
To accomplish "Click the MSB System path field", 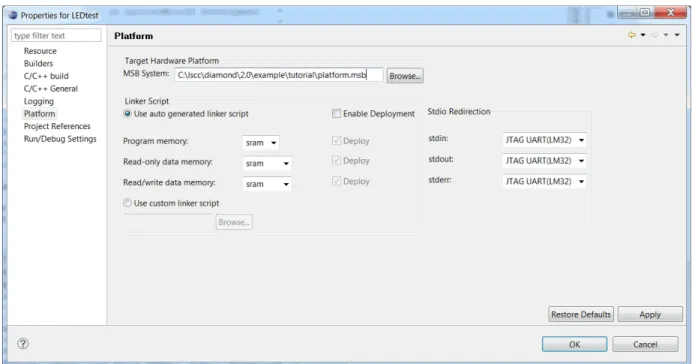I will pos(278,75).
